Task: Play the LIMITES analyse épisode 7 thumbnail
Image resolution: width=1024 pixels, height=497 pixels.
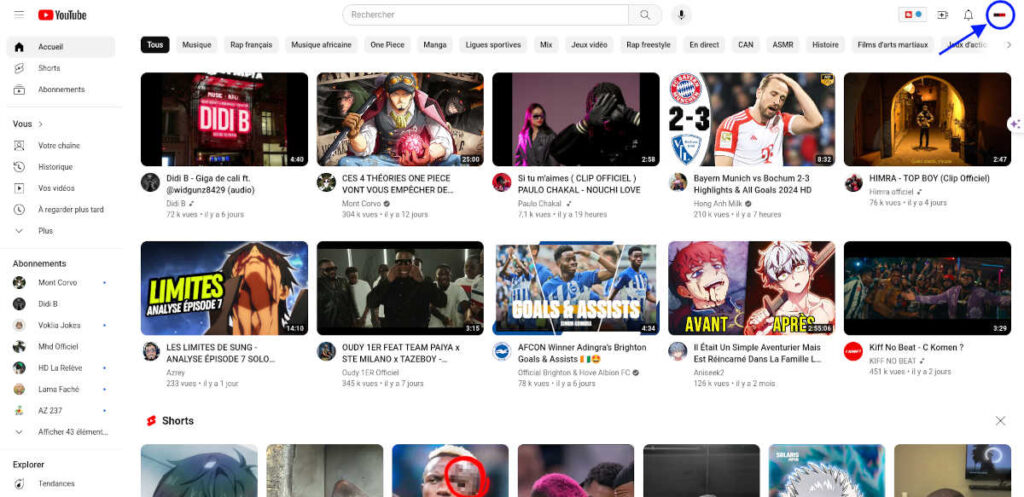Action: coord(224,288)
